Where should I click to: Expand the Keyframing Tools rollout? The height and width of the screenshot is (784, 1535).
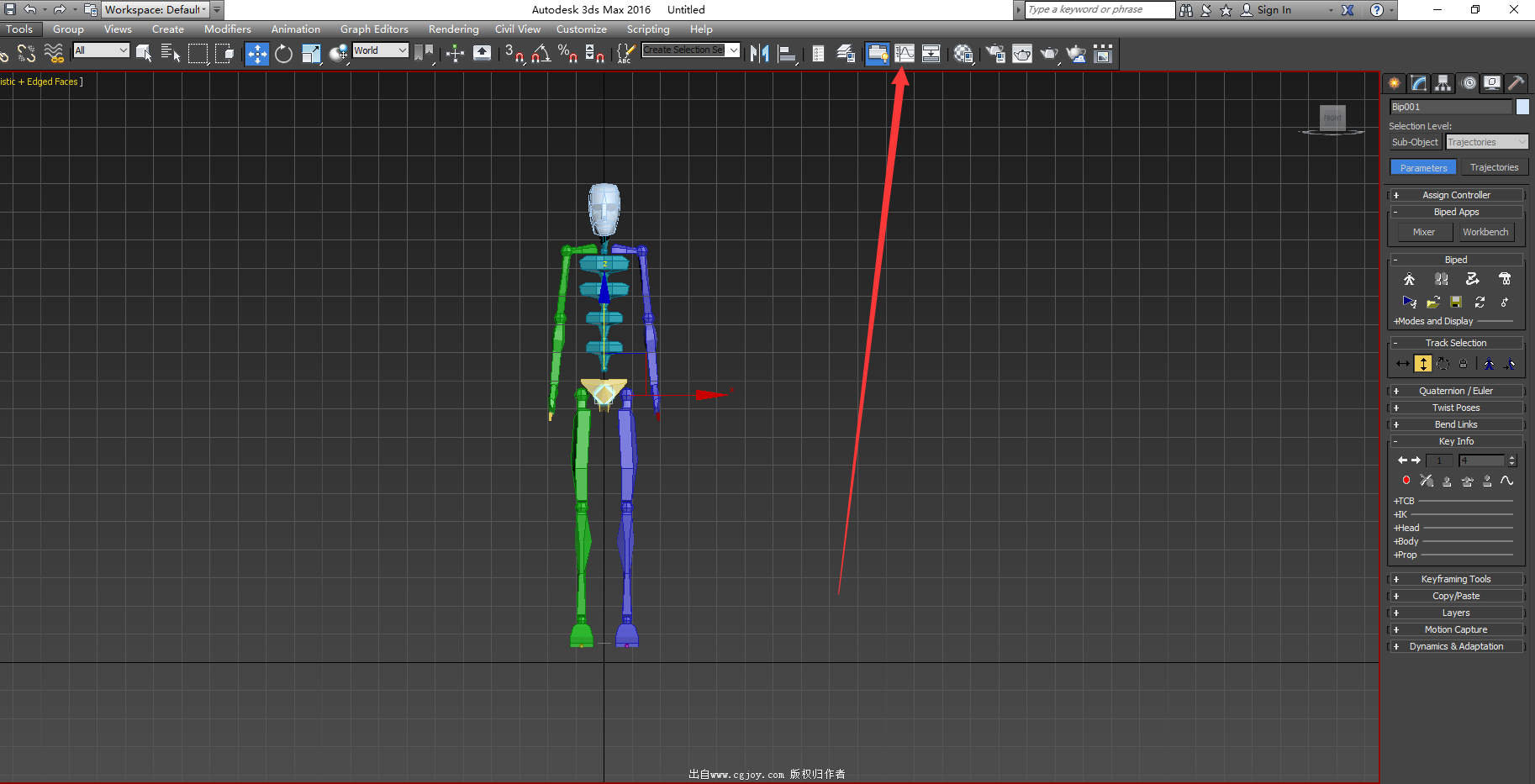pos(1456,579)
